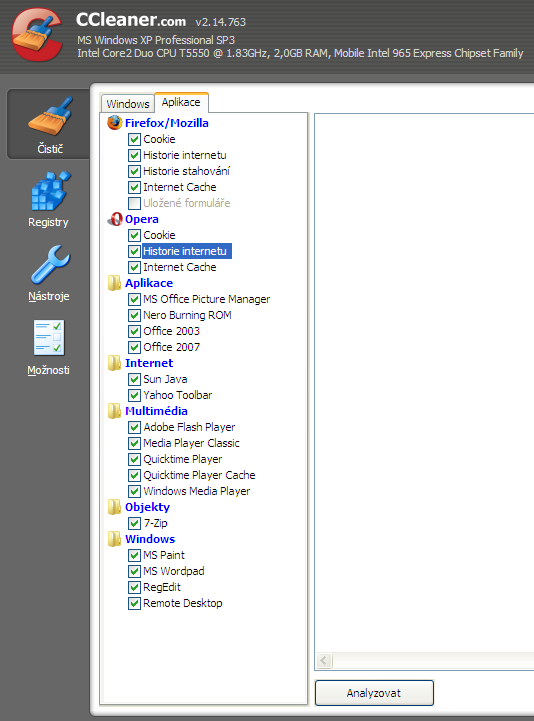Viewport: 534px width, 721px height.
Task: Click the Internet folder icon
Action: [x=115, y=363]
